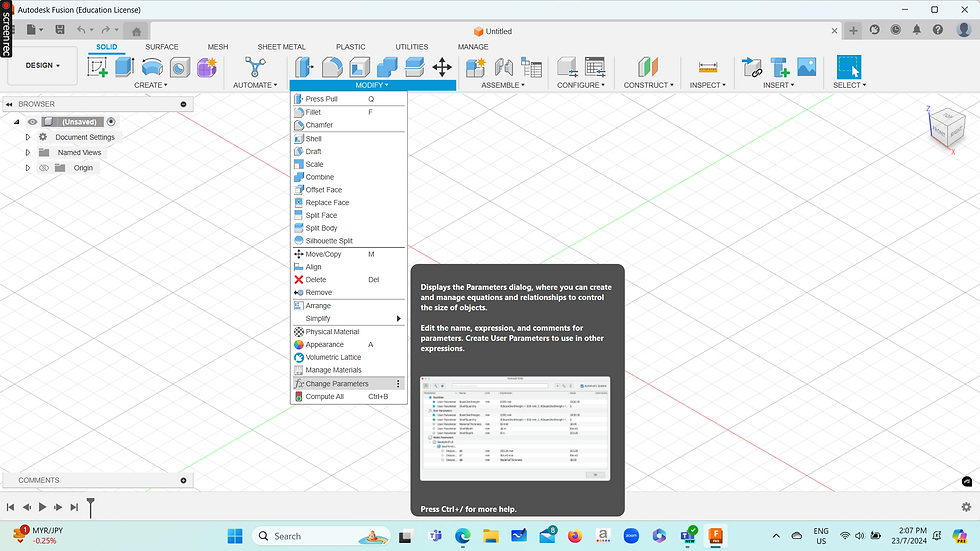Open the Design workspace dropdown
980x551 pixels.
pyautogui.click(x=42, y=65)
